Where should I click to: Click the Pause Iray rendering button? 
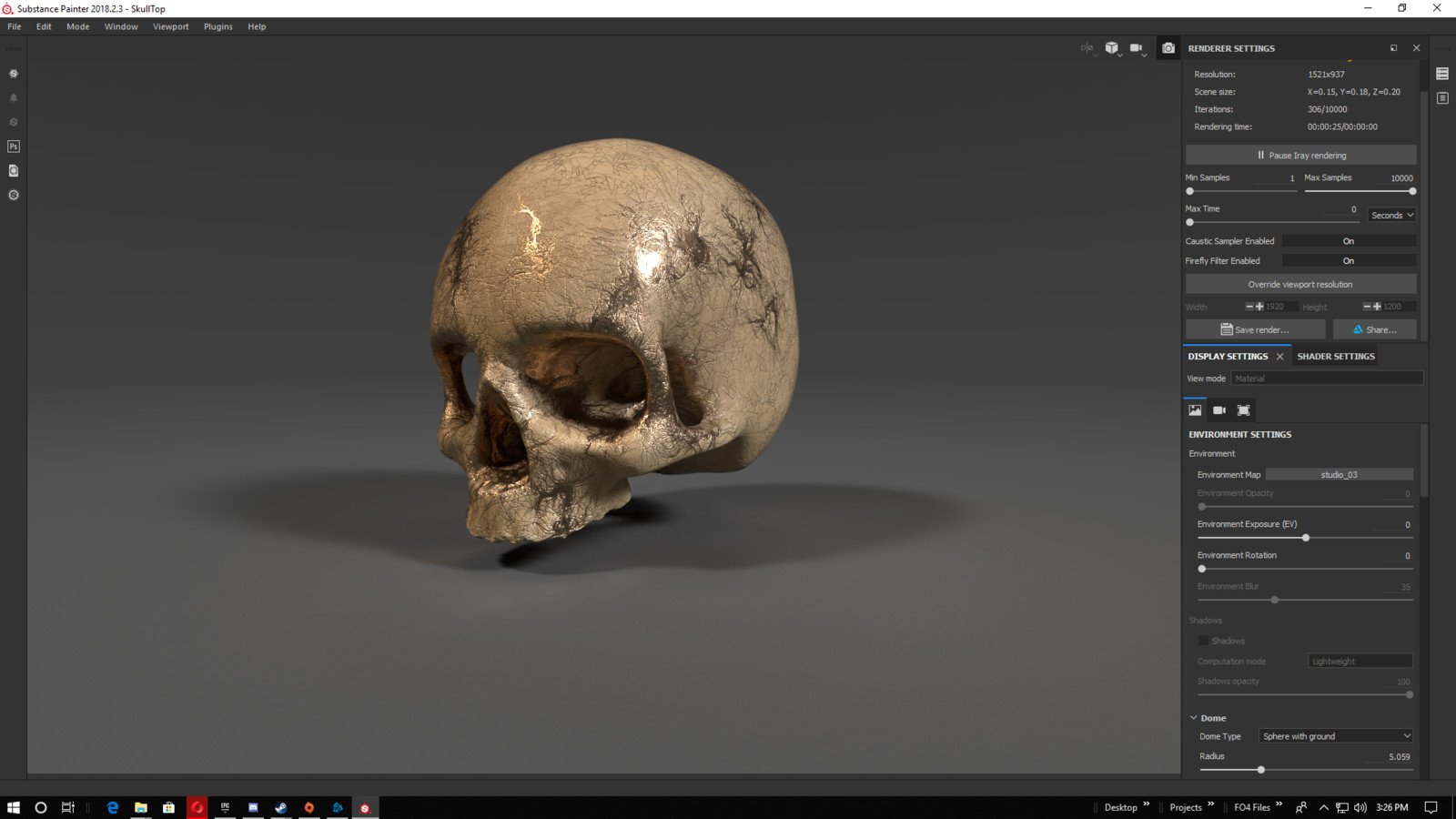pyautogui.click(x=1300, y=156)
